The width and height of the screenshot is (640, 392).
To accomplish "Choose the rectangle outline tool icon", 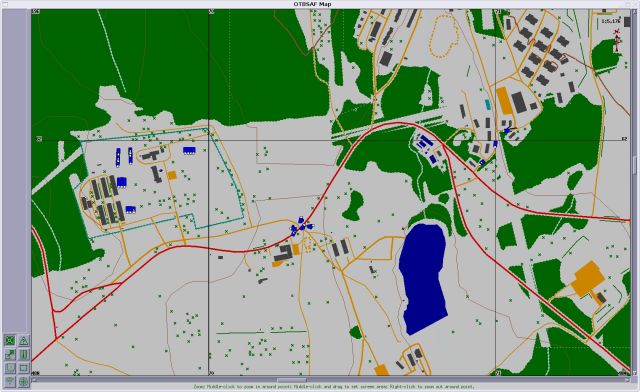I will tap(24, 368).
